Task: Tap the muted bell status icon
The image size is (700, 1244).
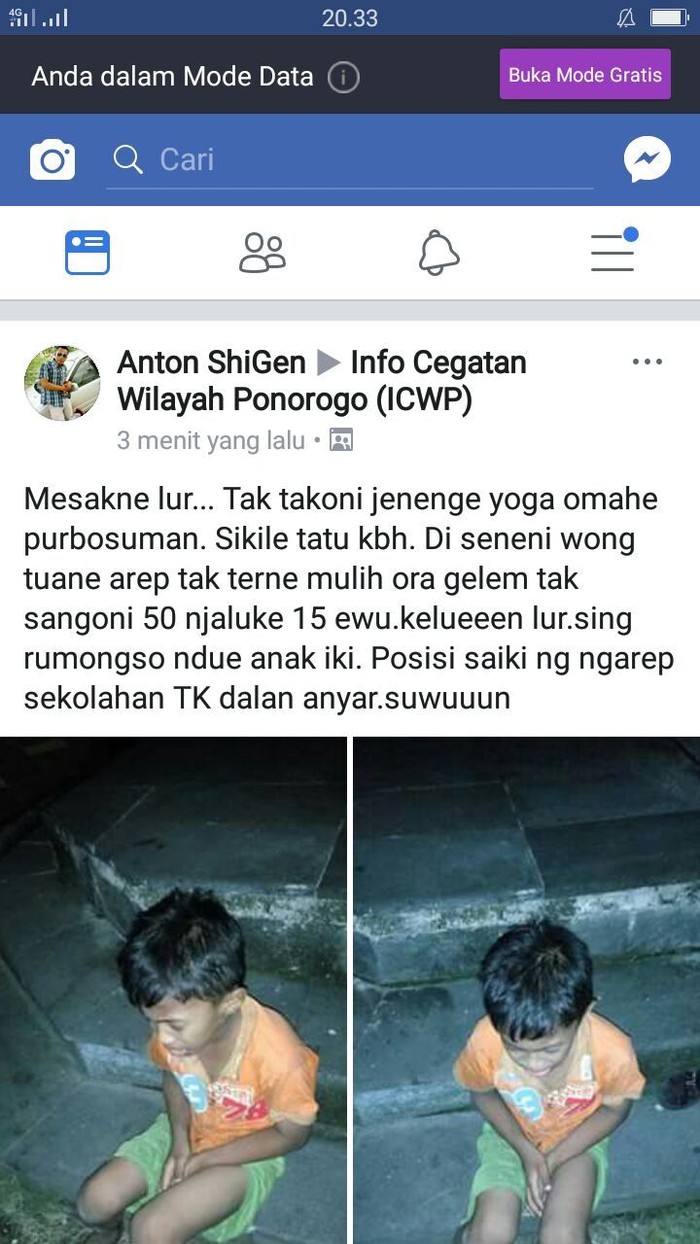Action: tap(626, 17)
